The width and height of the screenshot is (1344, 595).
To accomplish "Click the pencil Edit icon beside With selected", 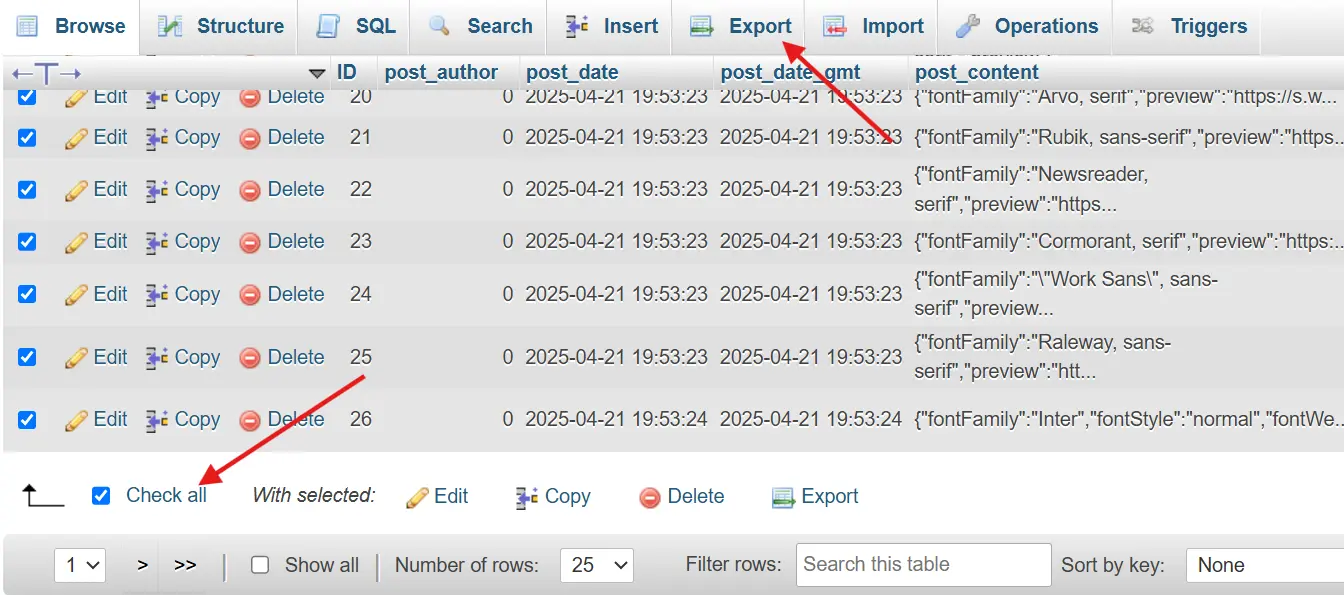I will coord(417,497).
